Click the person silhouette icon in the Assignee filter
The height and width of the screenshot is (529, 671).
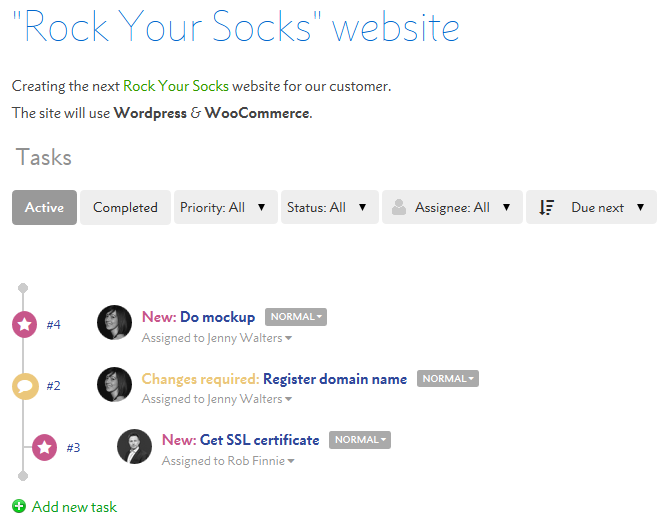(x=399, y=208)
